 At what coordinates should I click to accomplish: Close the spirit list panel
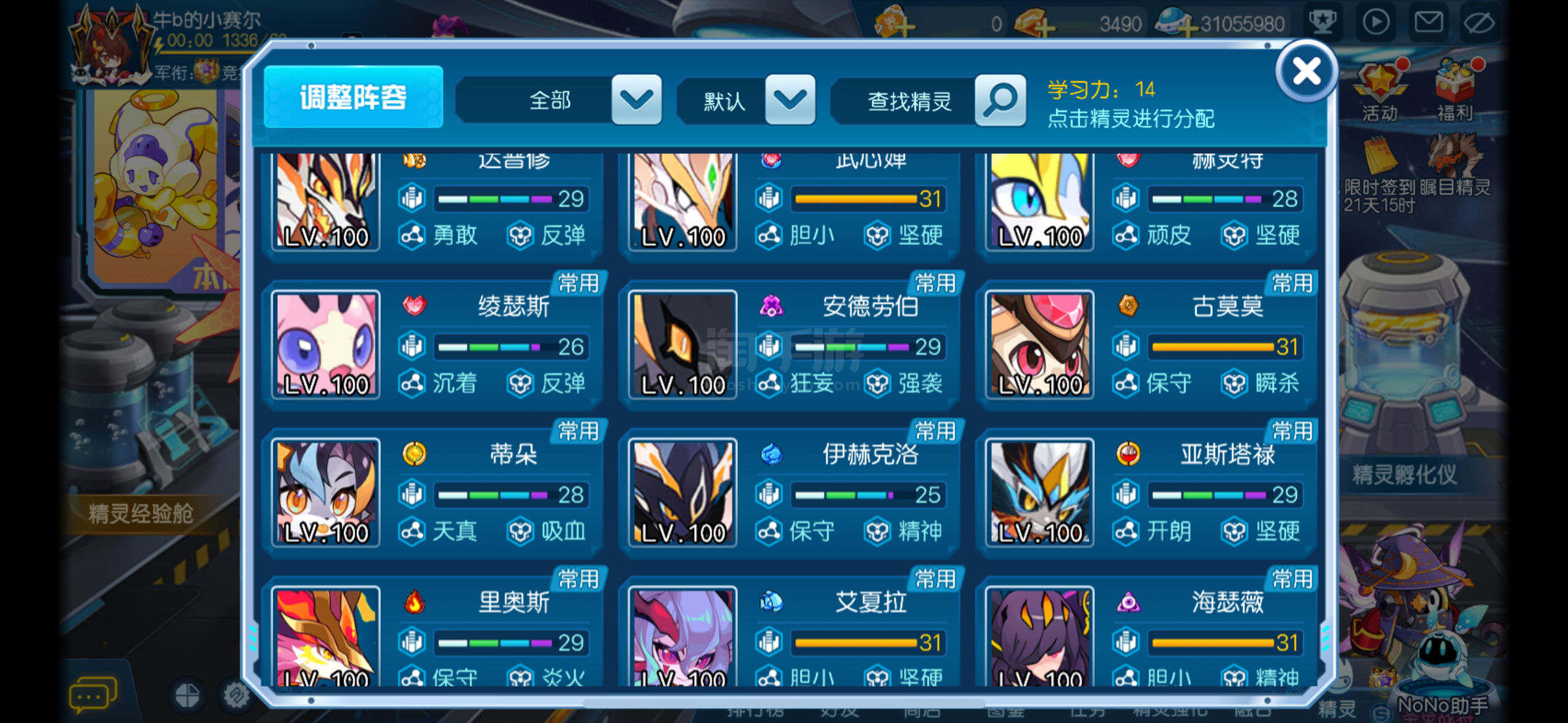pos(1306,72)
